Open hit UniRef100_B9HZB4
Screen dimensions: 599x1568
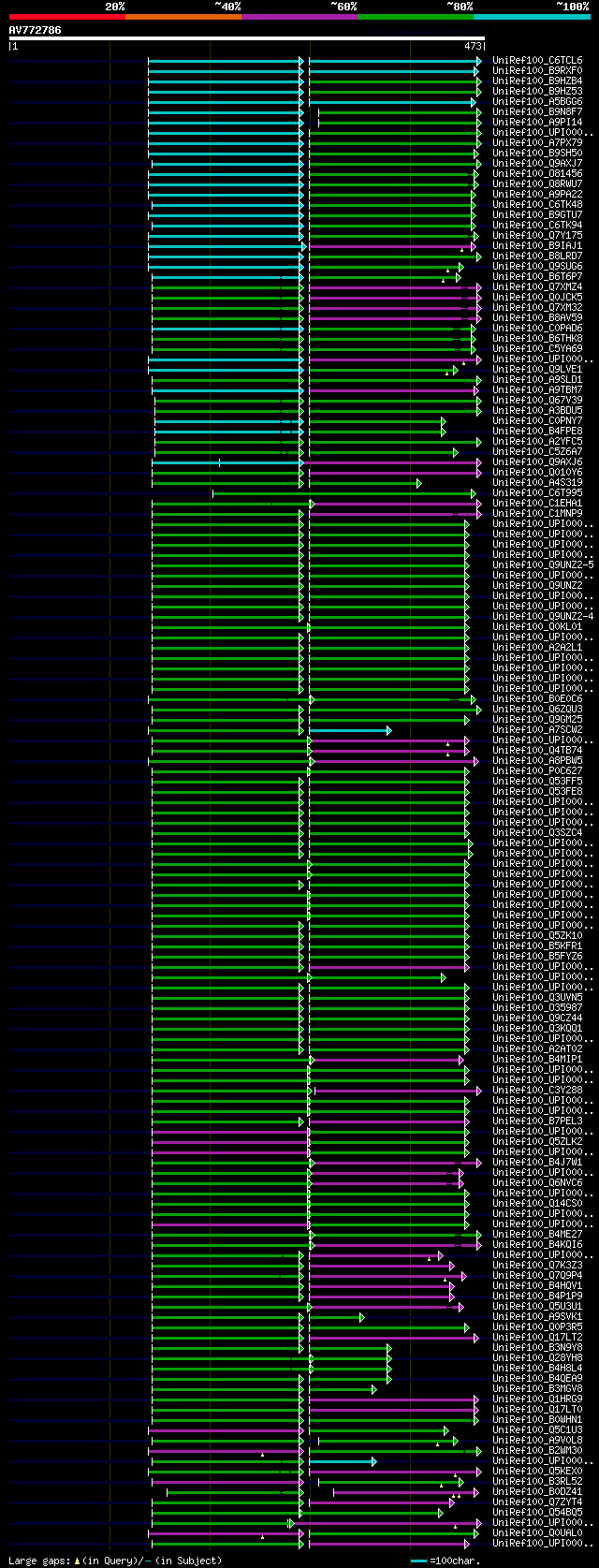pos(537,81)
